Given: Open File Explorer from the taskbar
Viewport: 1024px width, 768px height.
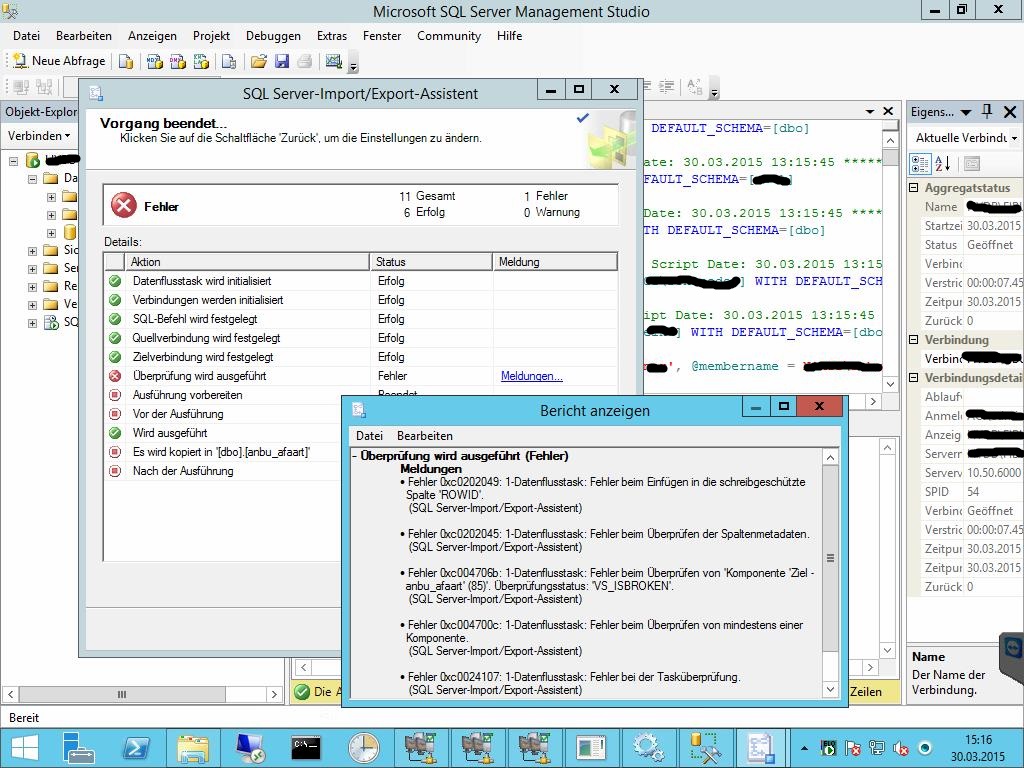Looking at the screenshot, I should (193, 748).
